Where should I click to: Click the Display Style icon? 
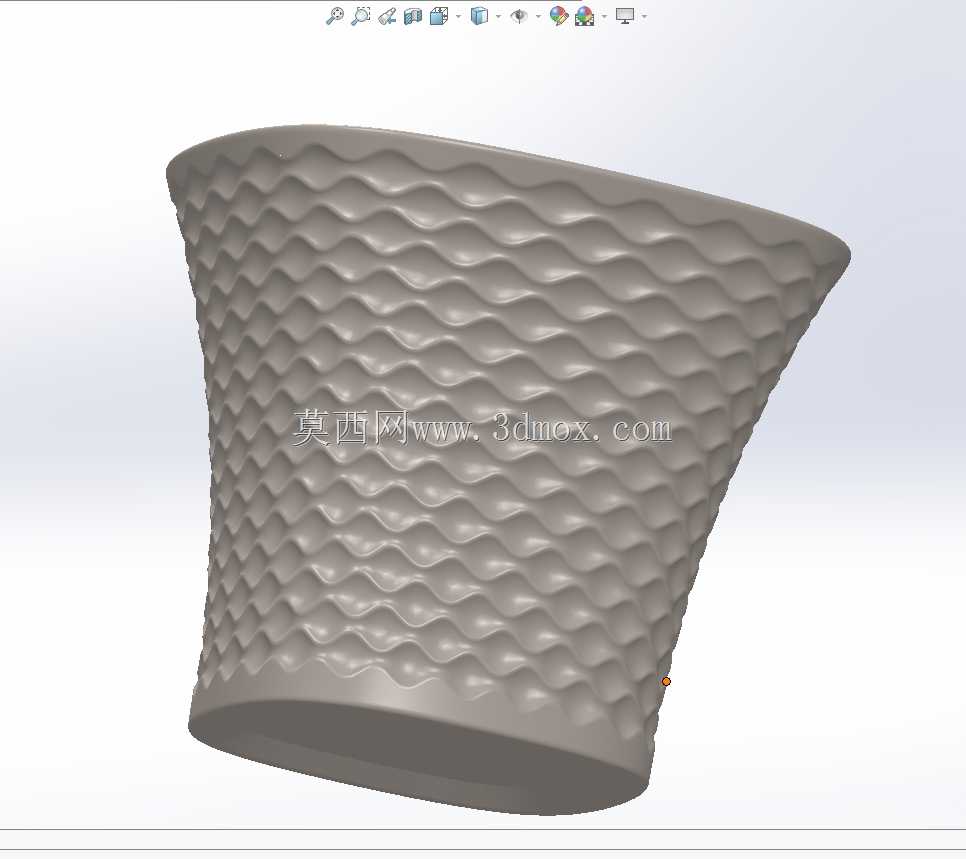pyautogui.click(x=479, y=16)
